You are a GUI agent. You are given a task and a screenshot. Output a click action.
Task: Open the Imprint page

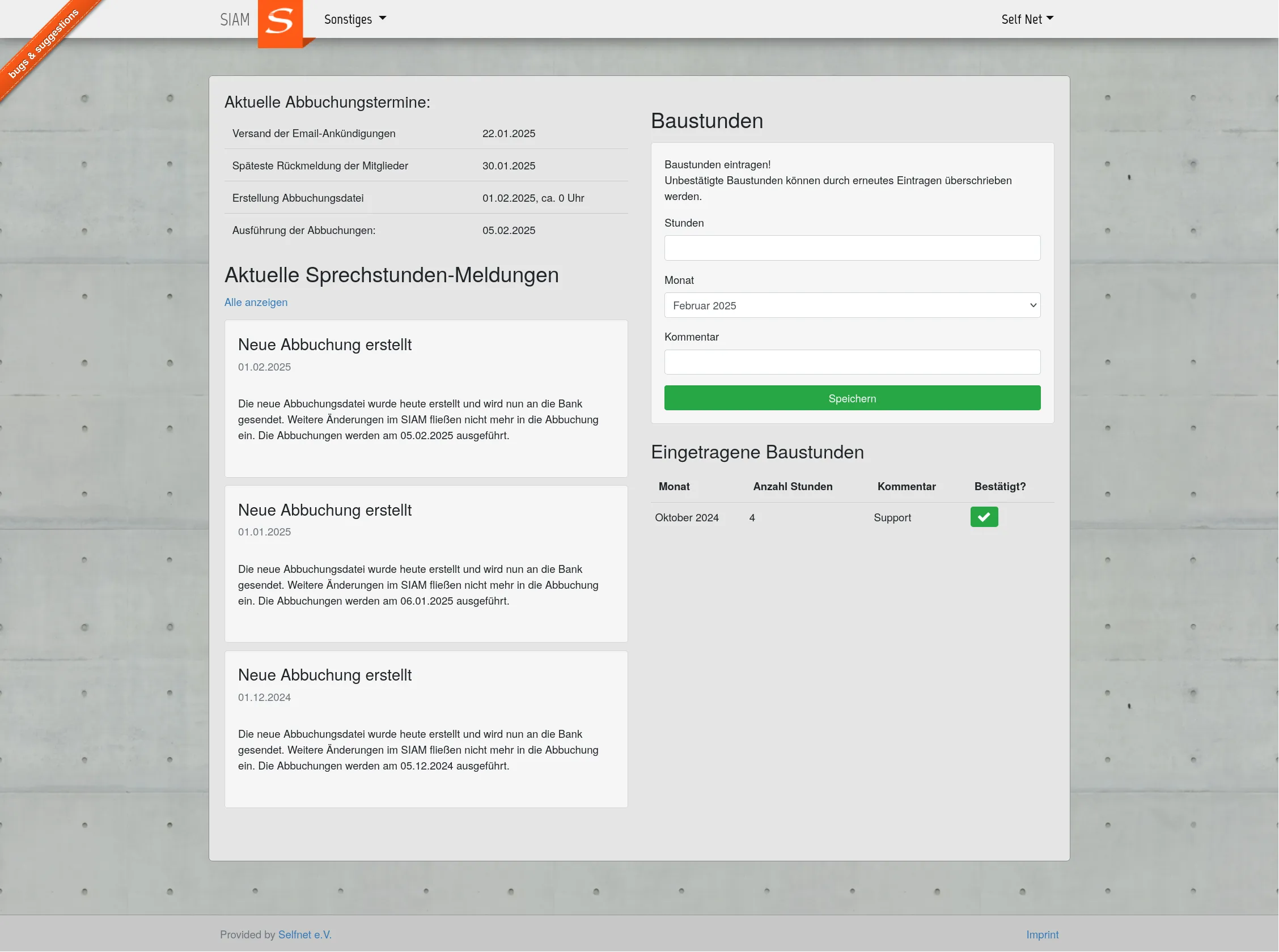coord(1042,934)
